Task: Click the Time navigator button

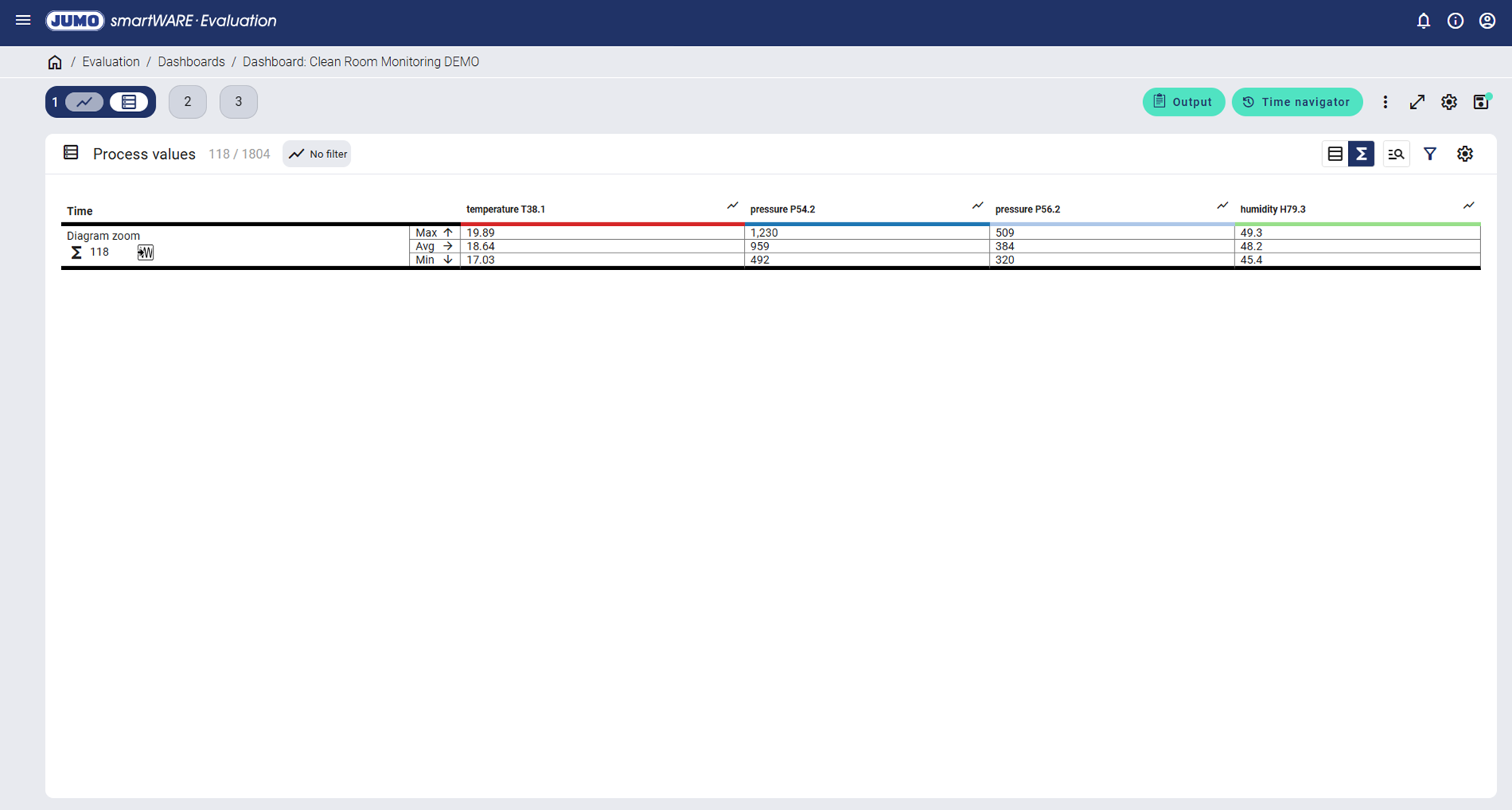Action: (x=1297, y=102)
